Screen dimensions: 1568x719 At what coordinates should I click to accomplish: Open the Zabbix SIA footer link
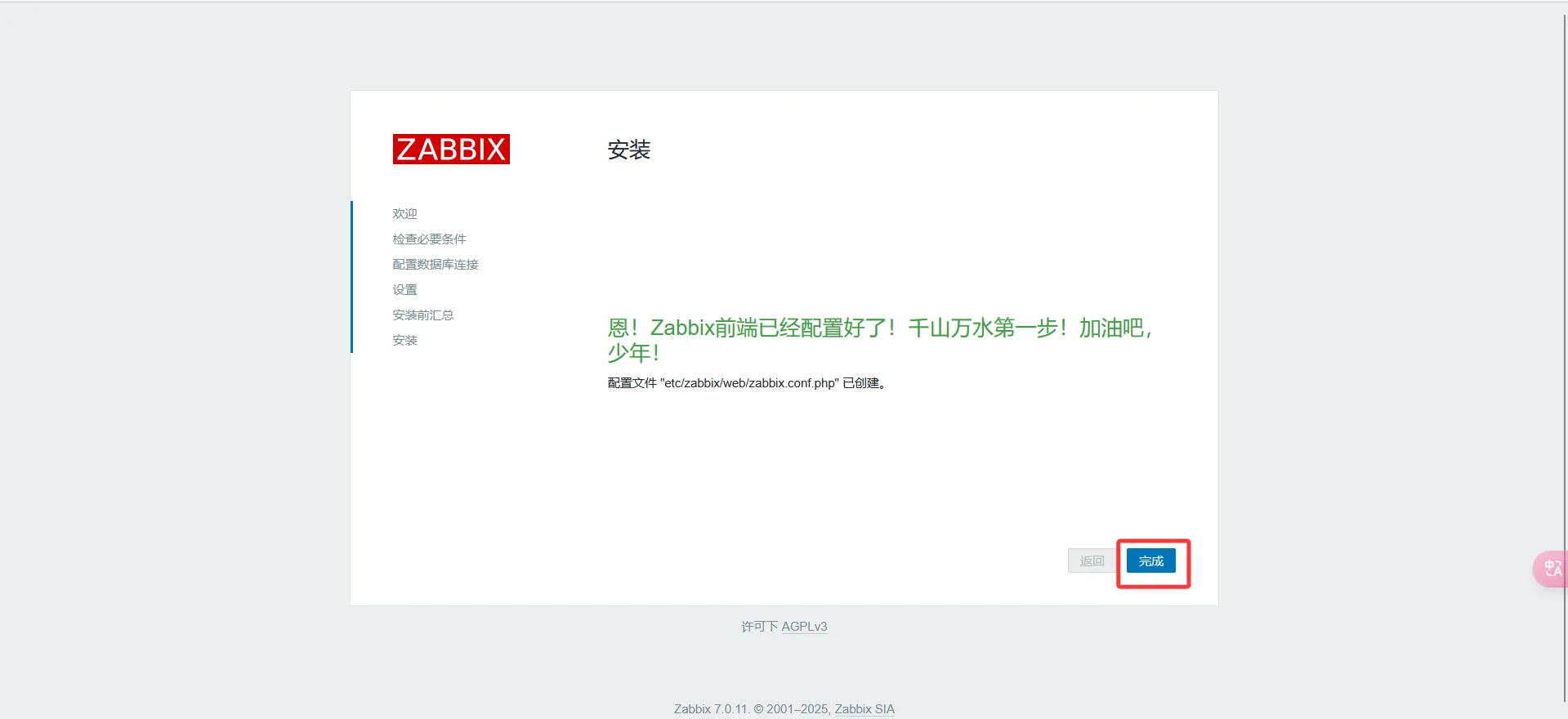pyautogui.click(x=864, y=709)
